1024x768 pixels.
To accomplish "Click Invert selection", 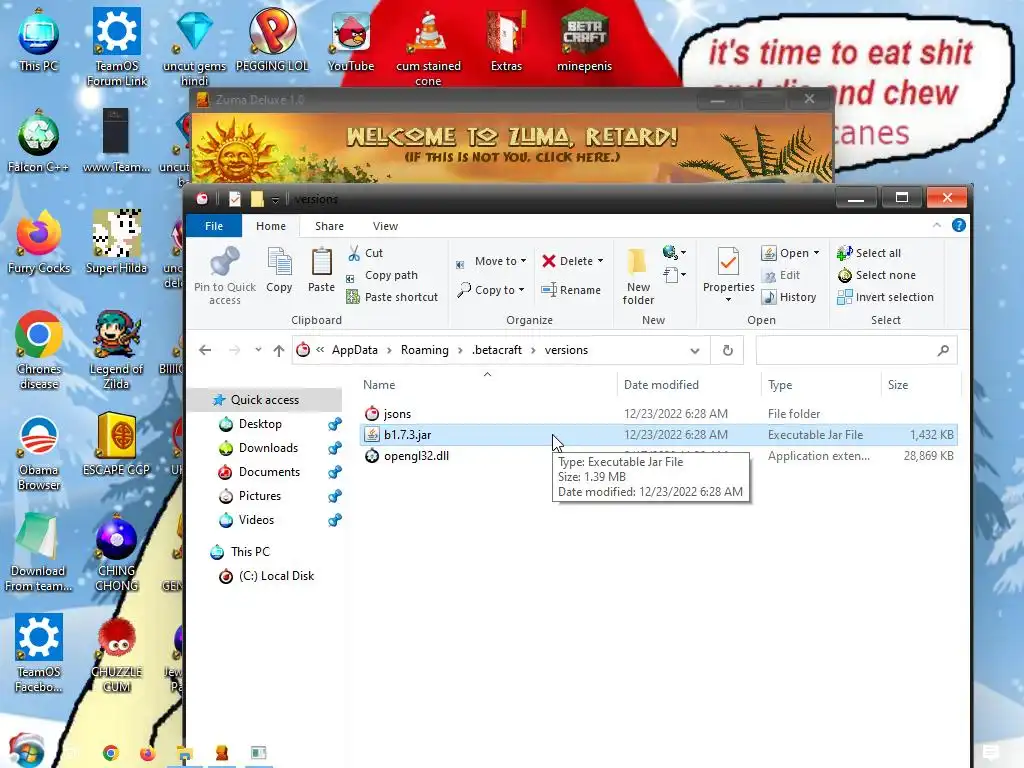I will pyautogui.click(x=885, y=297).
